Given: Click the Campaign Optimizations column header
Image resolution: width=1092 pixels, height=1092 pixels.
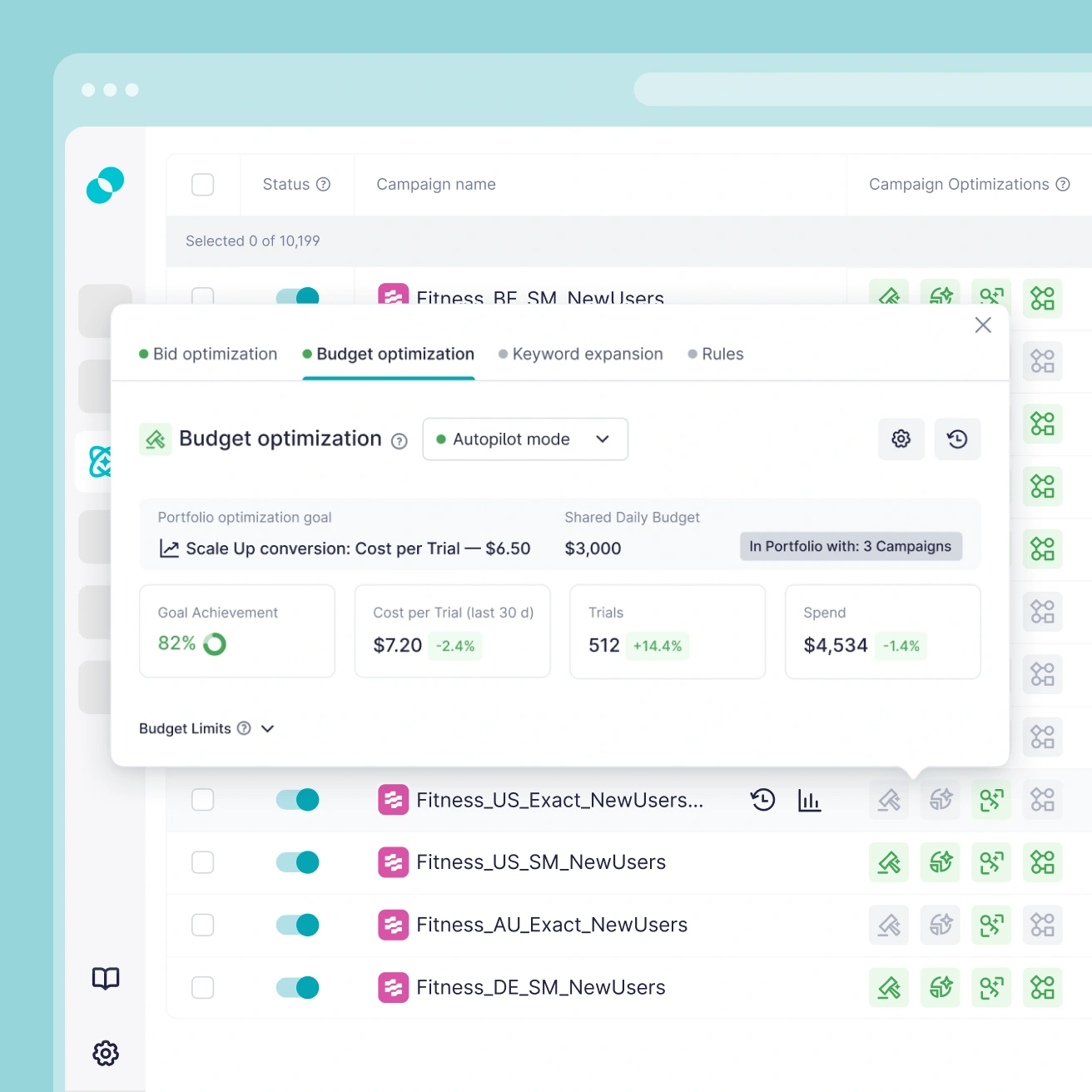Looking at the screenshot, I should 959,184.
